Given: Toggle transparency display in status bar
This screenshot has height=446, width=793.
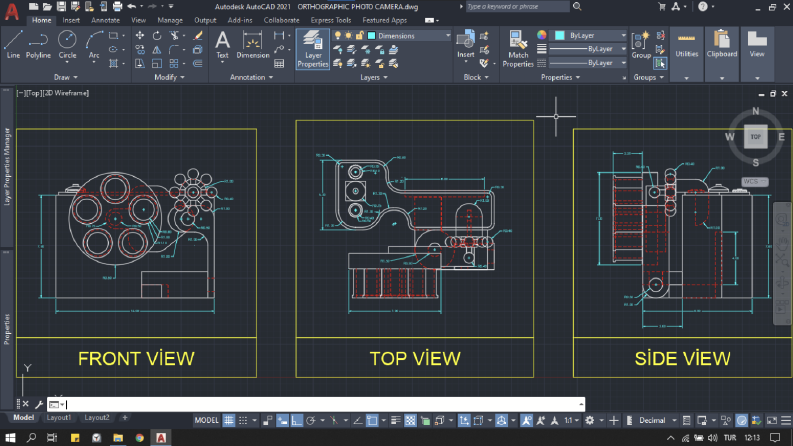Looking at the screenshot, I should [410, 420].
